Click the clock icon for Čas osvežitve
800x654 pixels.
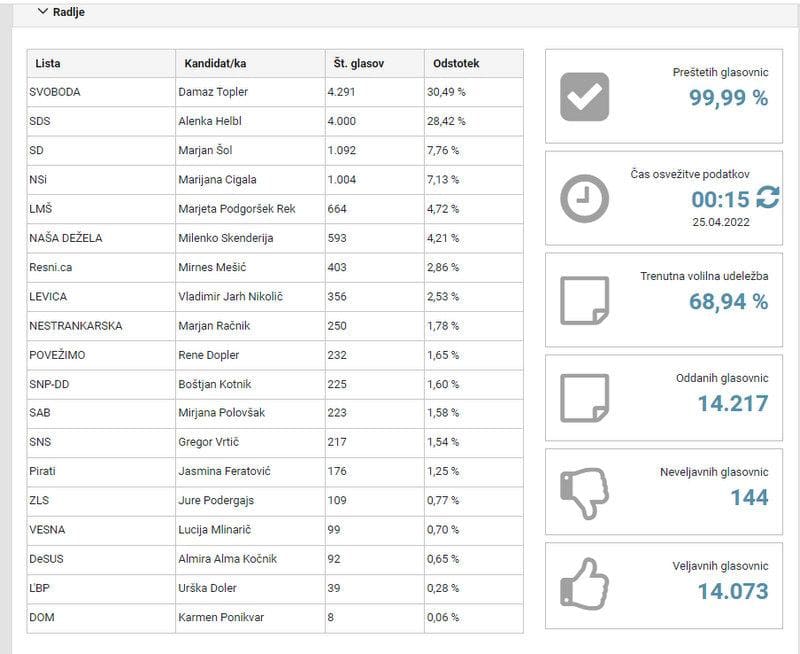tap(584, 198)
